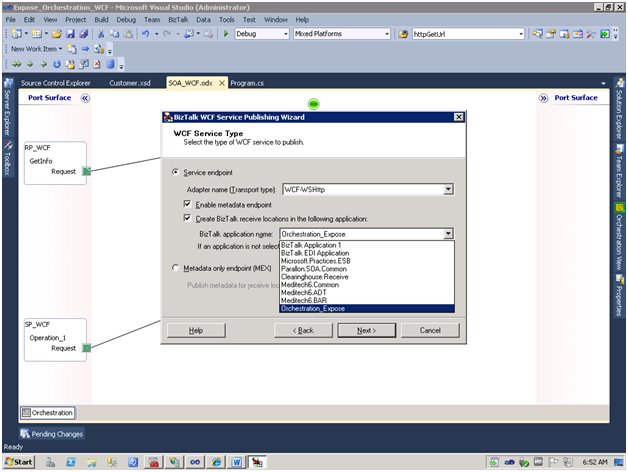Open the File menu
The width and height of the screenshot is (628, 472).
[11, 20]
